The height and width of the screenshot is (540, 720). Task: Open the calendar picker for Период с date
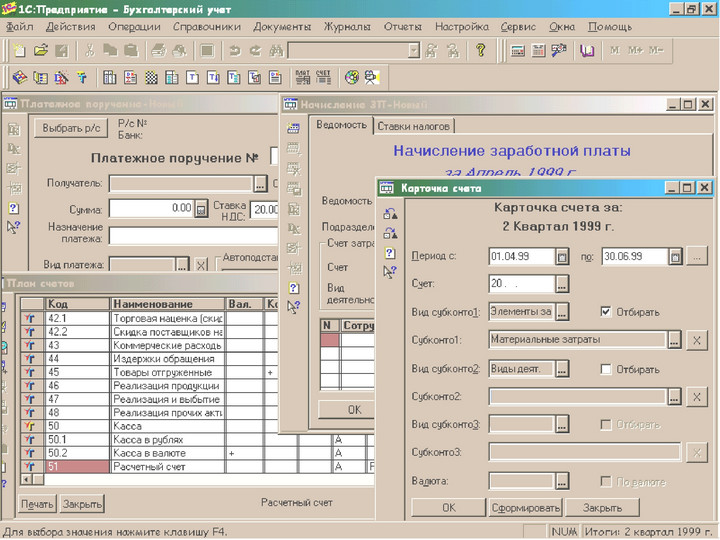tap(562, 256)
